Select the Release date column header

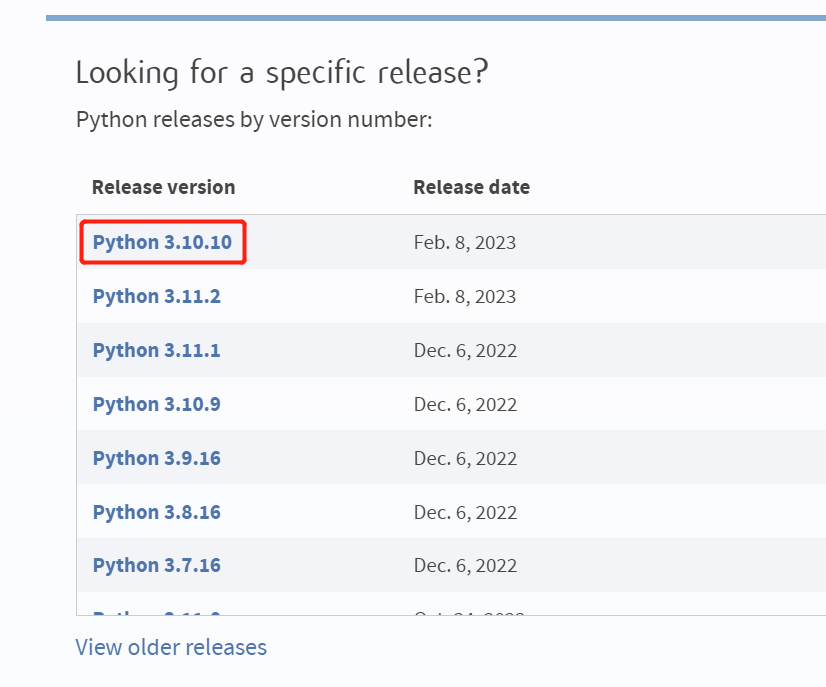click(x=471, y=187)
